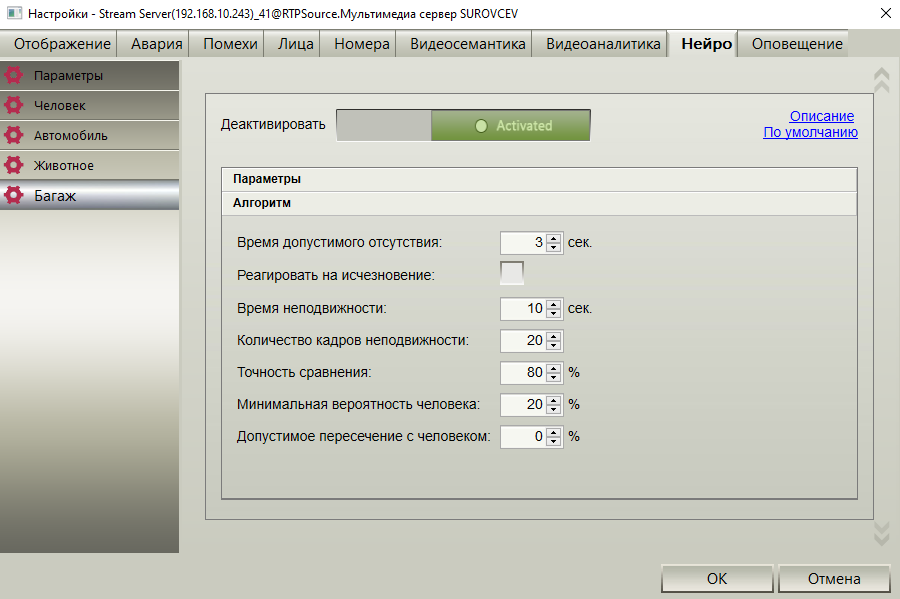The image size is (900, 599).
Task: Open the Параметры sidebar section
Action: click(90, 75)
